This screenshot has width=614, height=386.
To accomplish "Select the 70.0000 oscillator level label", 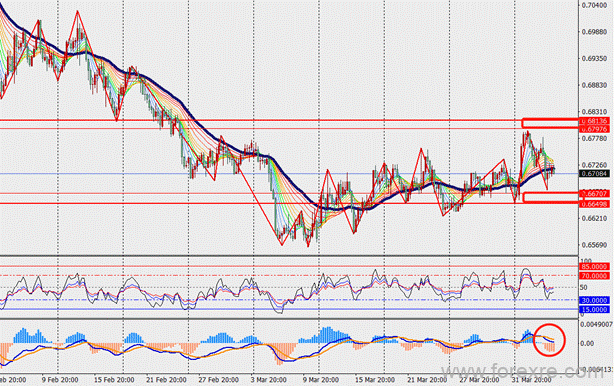I will pos(594,276).
